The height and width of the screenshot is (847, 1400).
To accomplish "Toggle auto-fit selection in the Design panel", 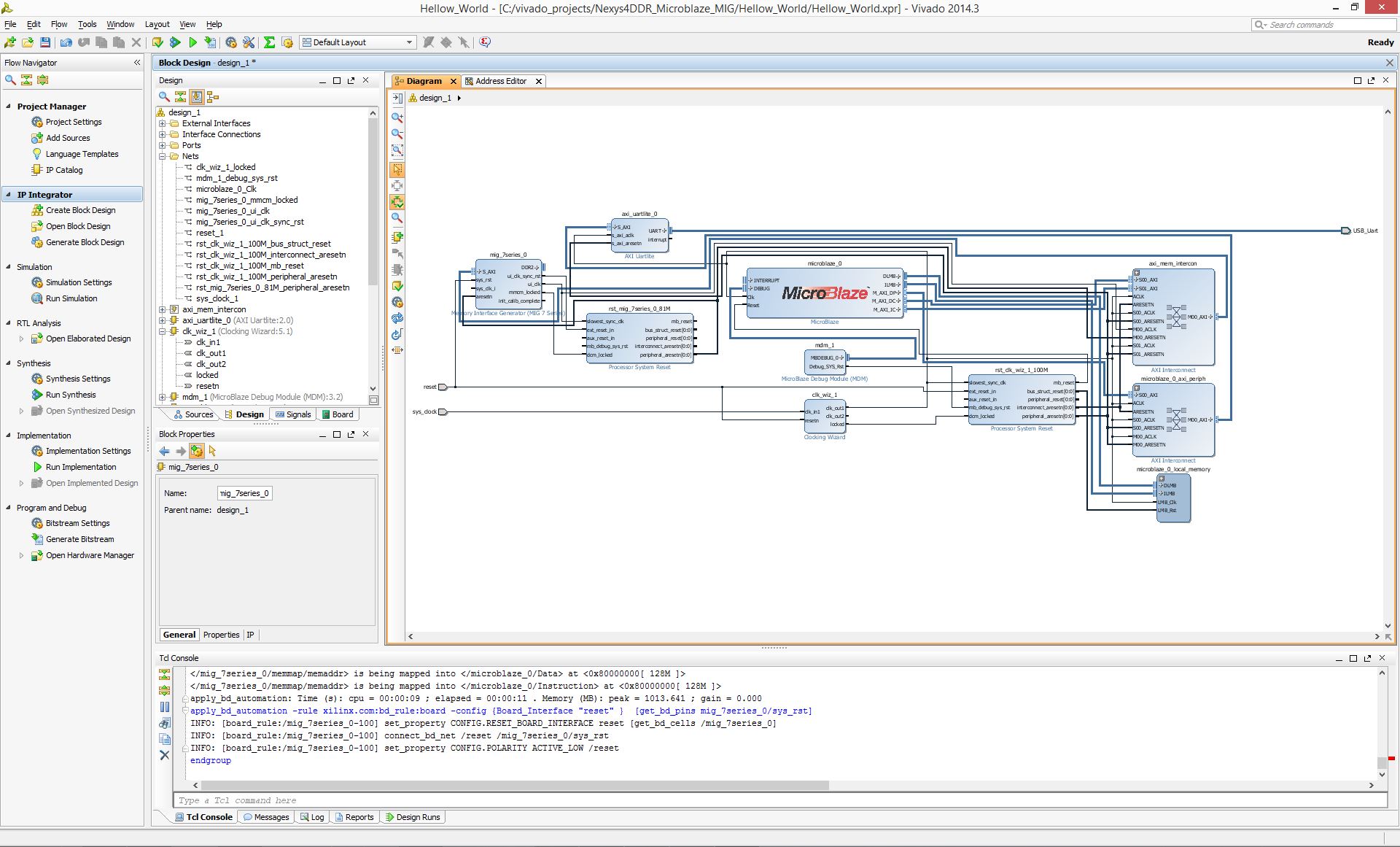I will pos(196,96).
